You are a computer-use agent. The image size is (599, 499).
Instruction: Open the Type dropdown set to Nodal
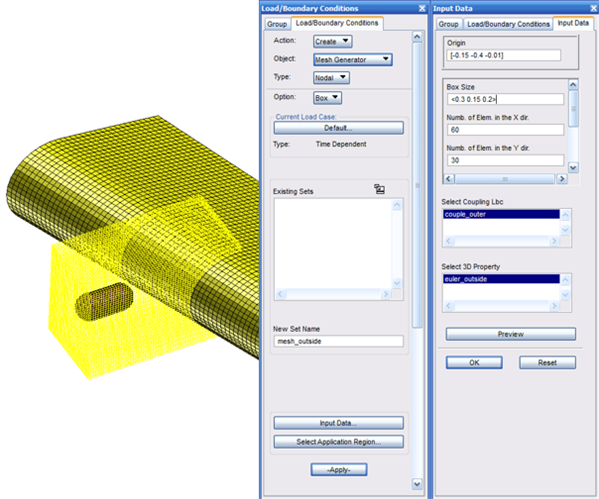pyautogui.click(x=331, y=78)
